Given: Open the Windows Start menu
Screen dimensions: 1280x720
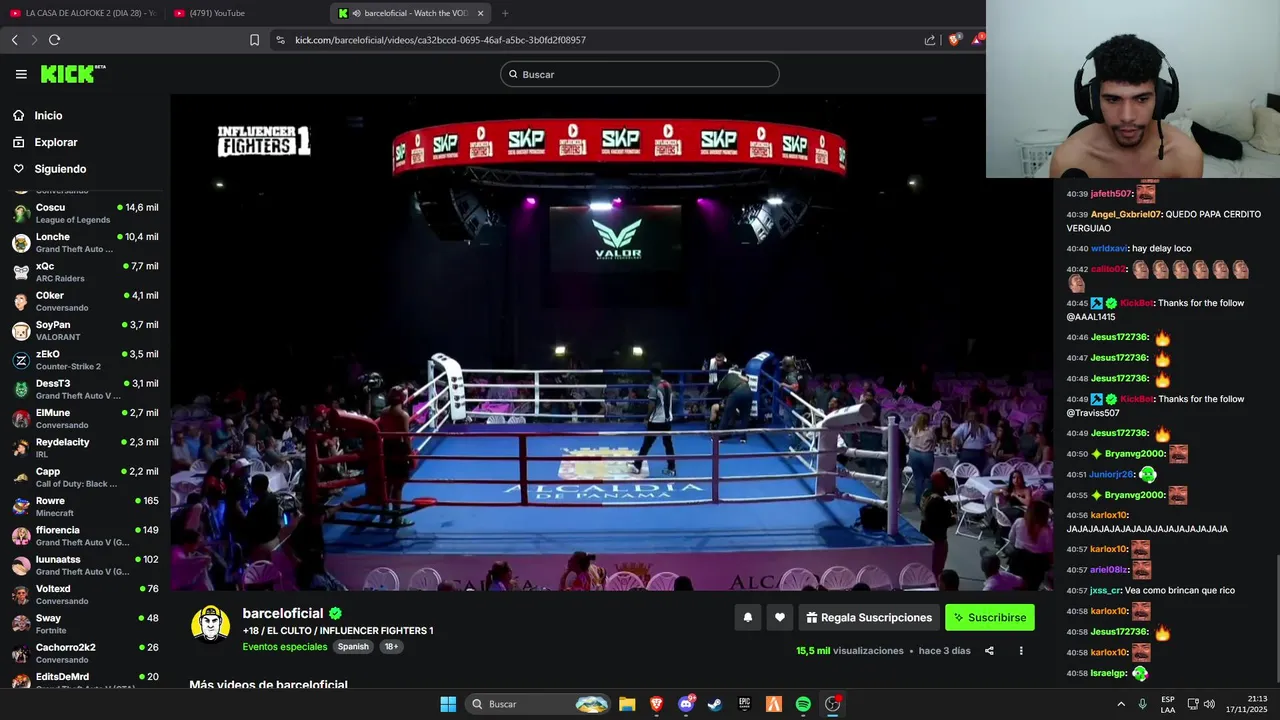Looking at the screenshot, I should pyautogui.click(x=448, y=704).
